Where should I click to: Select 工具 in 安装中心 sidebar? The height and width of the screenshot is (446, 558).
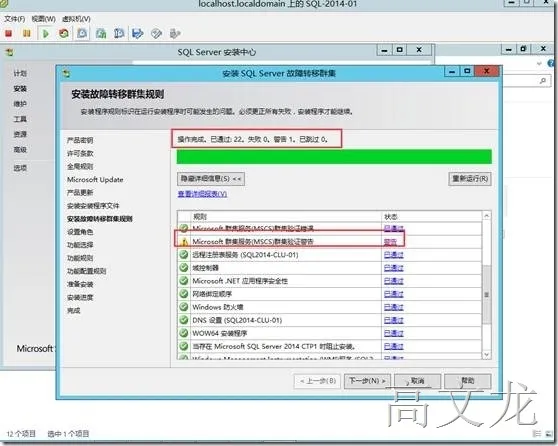[x=20, y=119]
